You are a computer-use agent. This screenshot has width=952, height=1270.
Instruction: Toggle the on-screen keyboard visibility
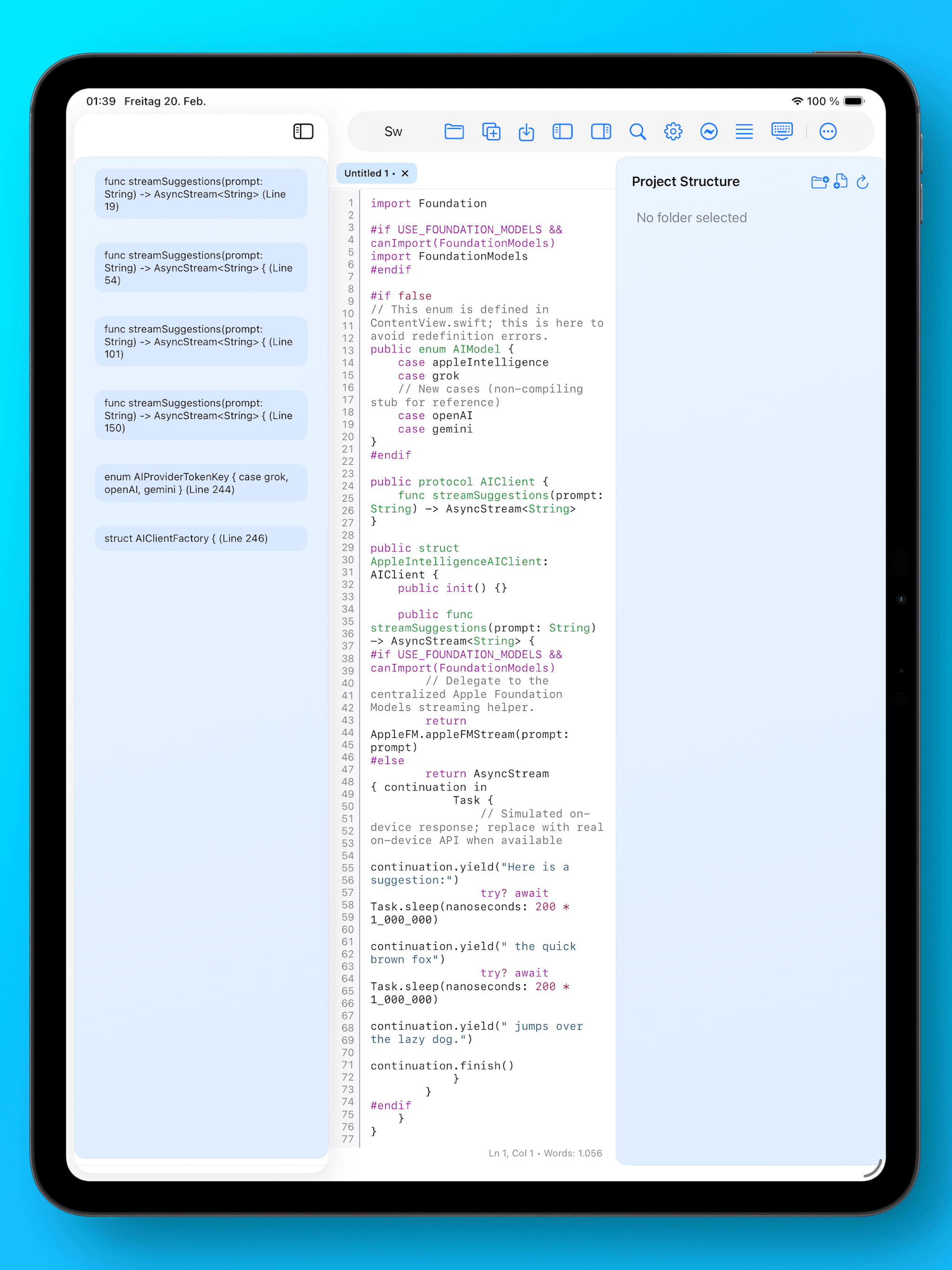781,132
